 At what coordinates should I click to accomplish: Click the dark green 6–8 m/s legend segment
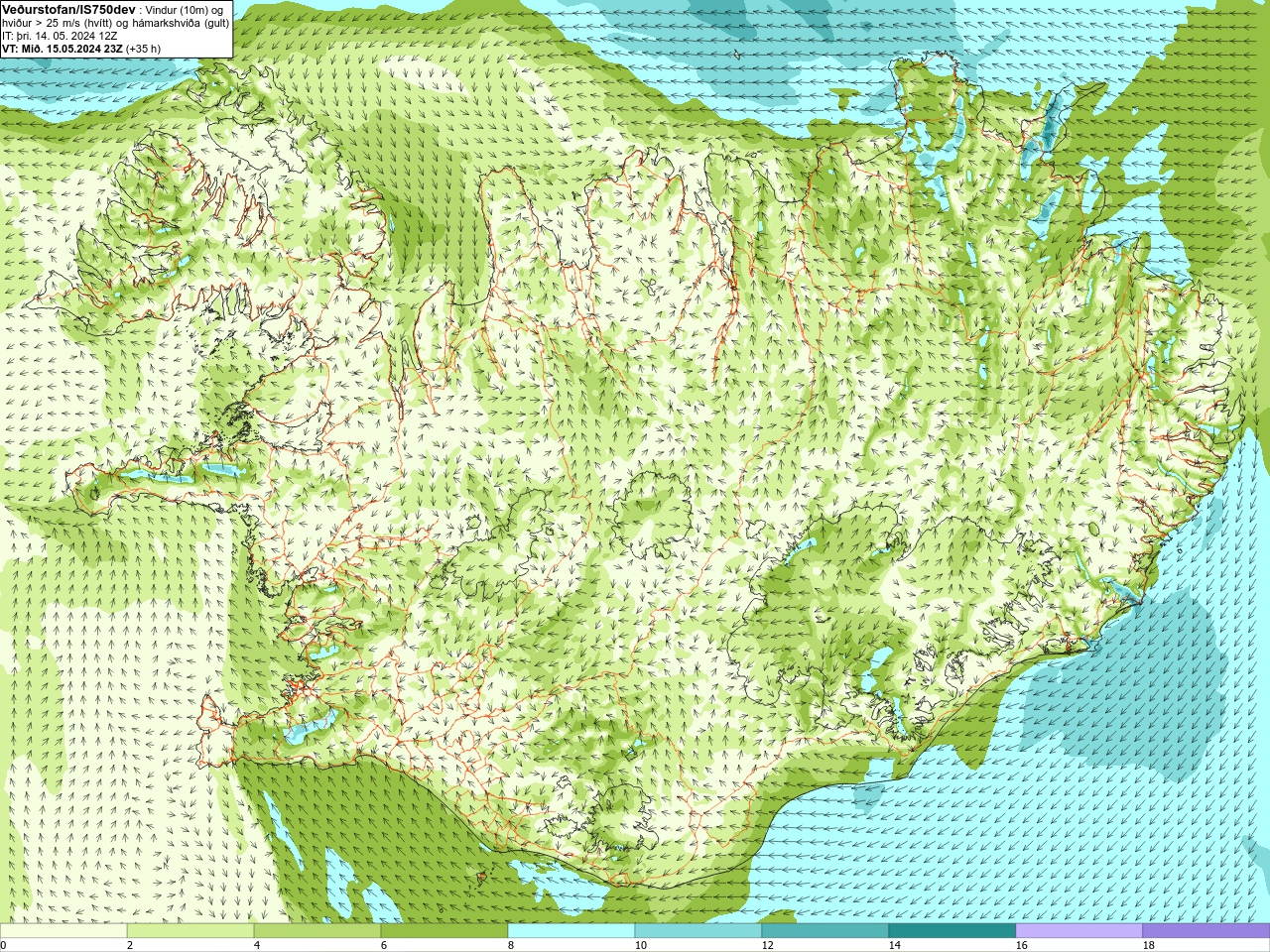pyautogui.click(x=444, y=931)
